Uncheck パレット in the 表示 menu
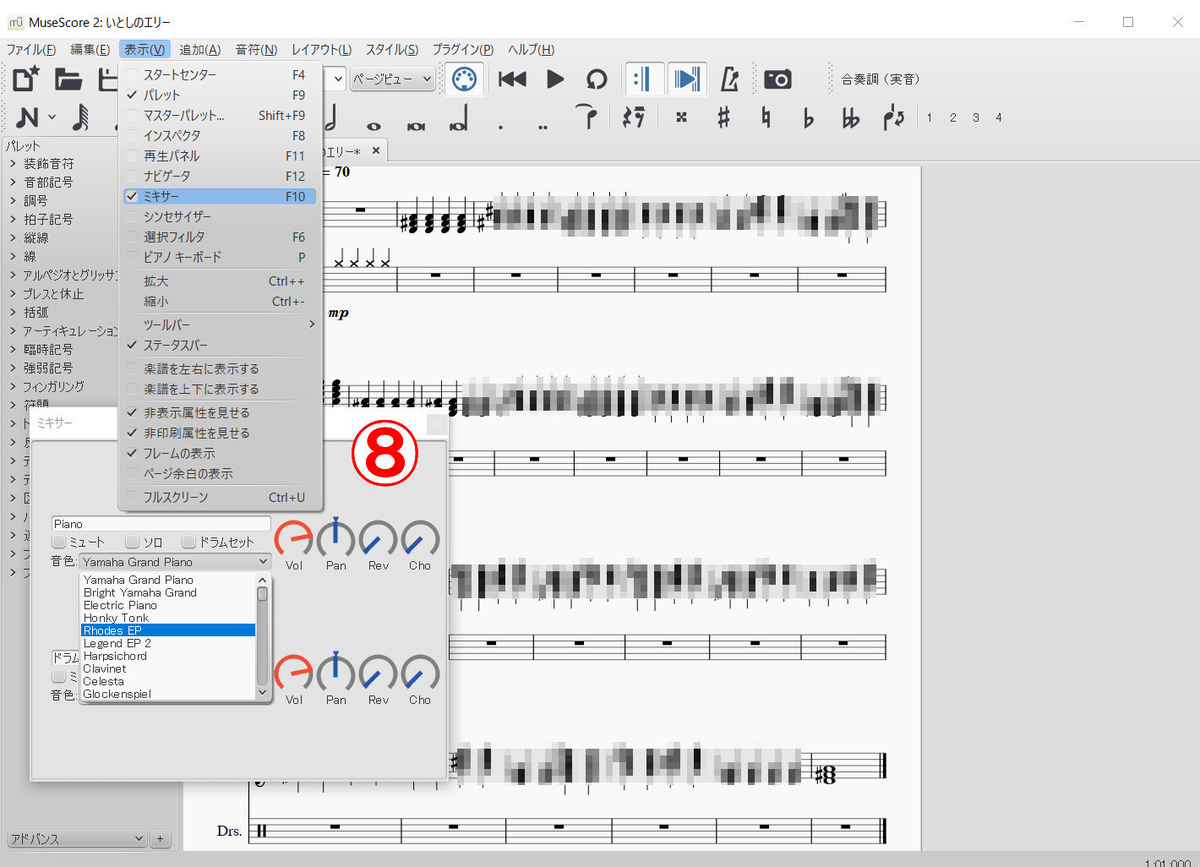 click(219, 95)
